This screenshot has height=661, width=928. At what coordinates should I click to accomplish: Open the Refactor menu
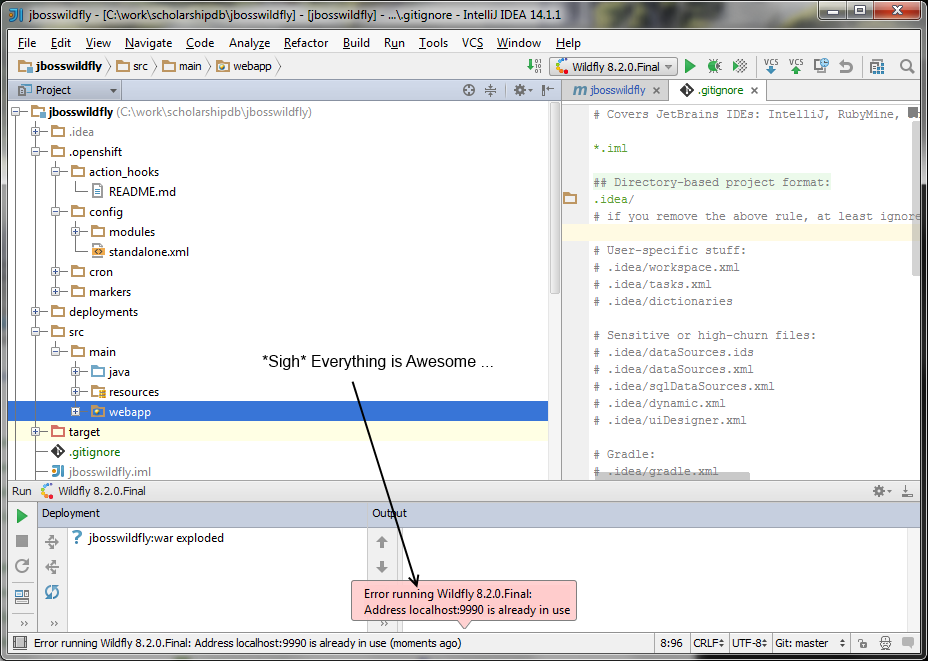pyautogui.click(x=306, y=43)
